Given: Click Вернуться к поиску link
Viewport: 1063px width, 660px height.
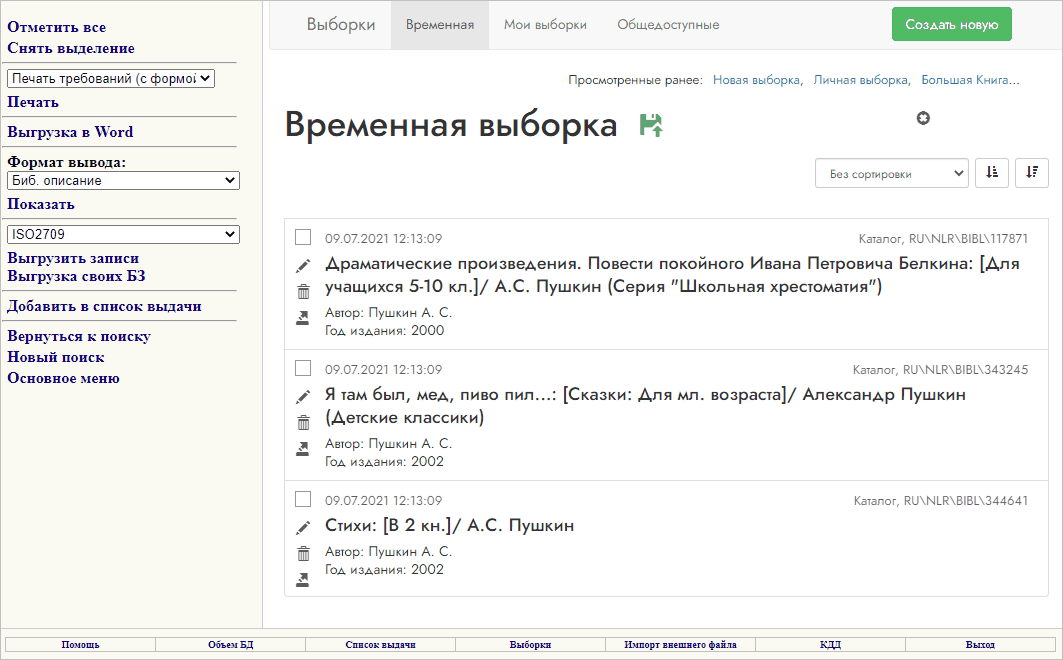Looking at the screenshot, I should [x=79, y=337].
